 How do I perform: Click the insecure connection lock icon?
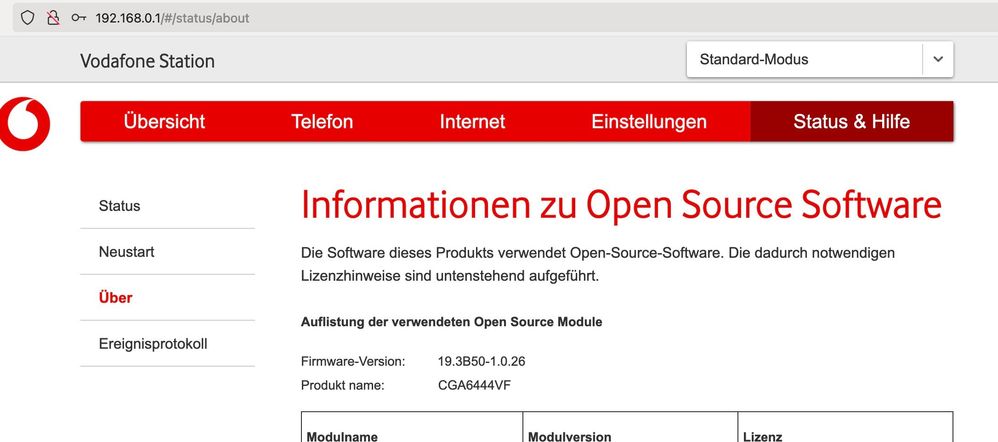tap(53, 18)
